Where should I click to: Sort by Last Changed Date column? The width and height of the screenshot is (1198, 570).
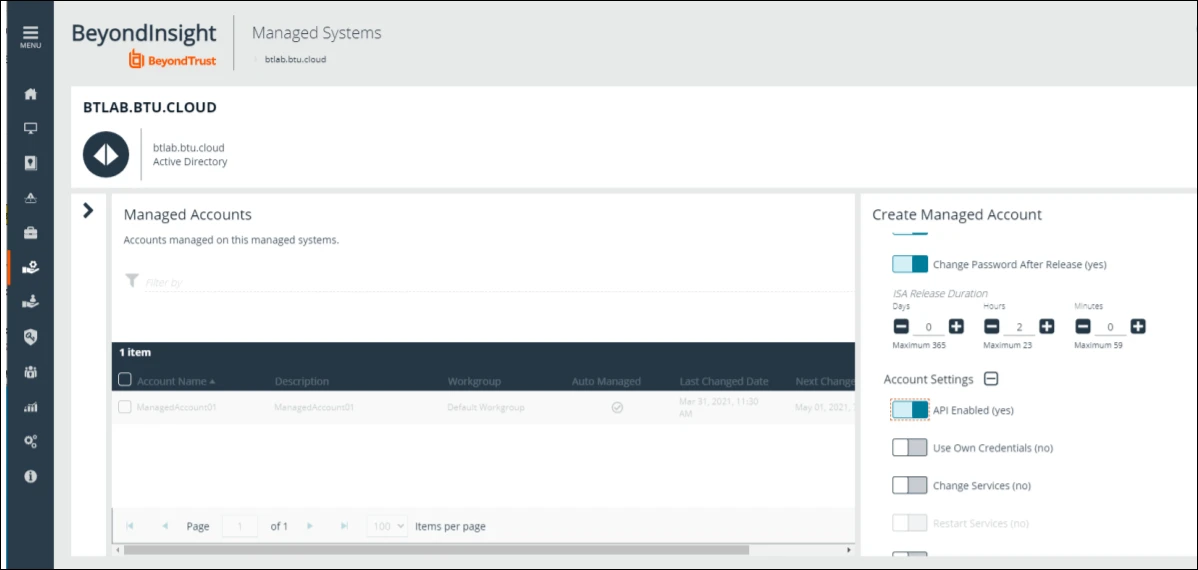(x=724, y=381)
